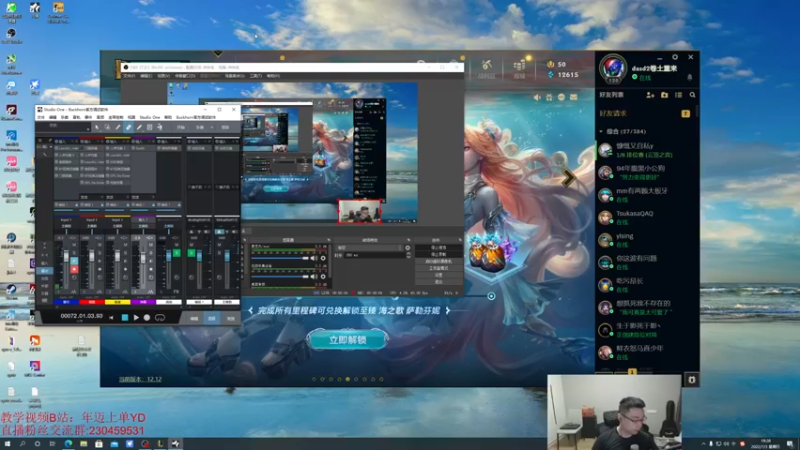The height and width of the screenshot is (450, 800).
Task: Select the paint tool in Studio One toolbar
Action: pyautogui.click(x=139, y=127)
